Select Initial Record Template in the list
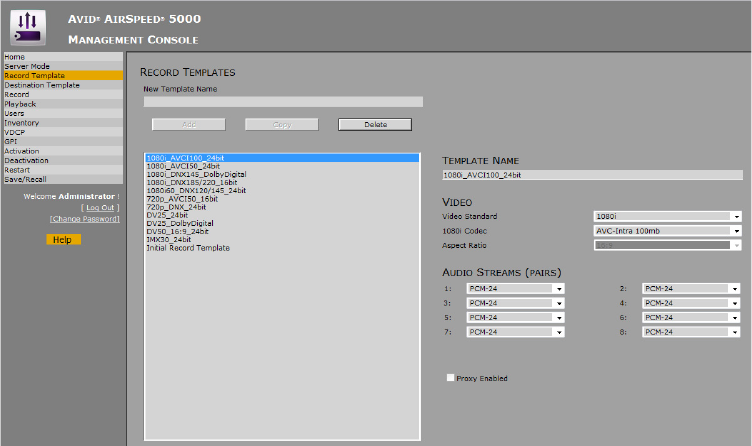Image resolution: width=752 pixels, height=446 pixels. (x=282, y=248)
